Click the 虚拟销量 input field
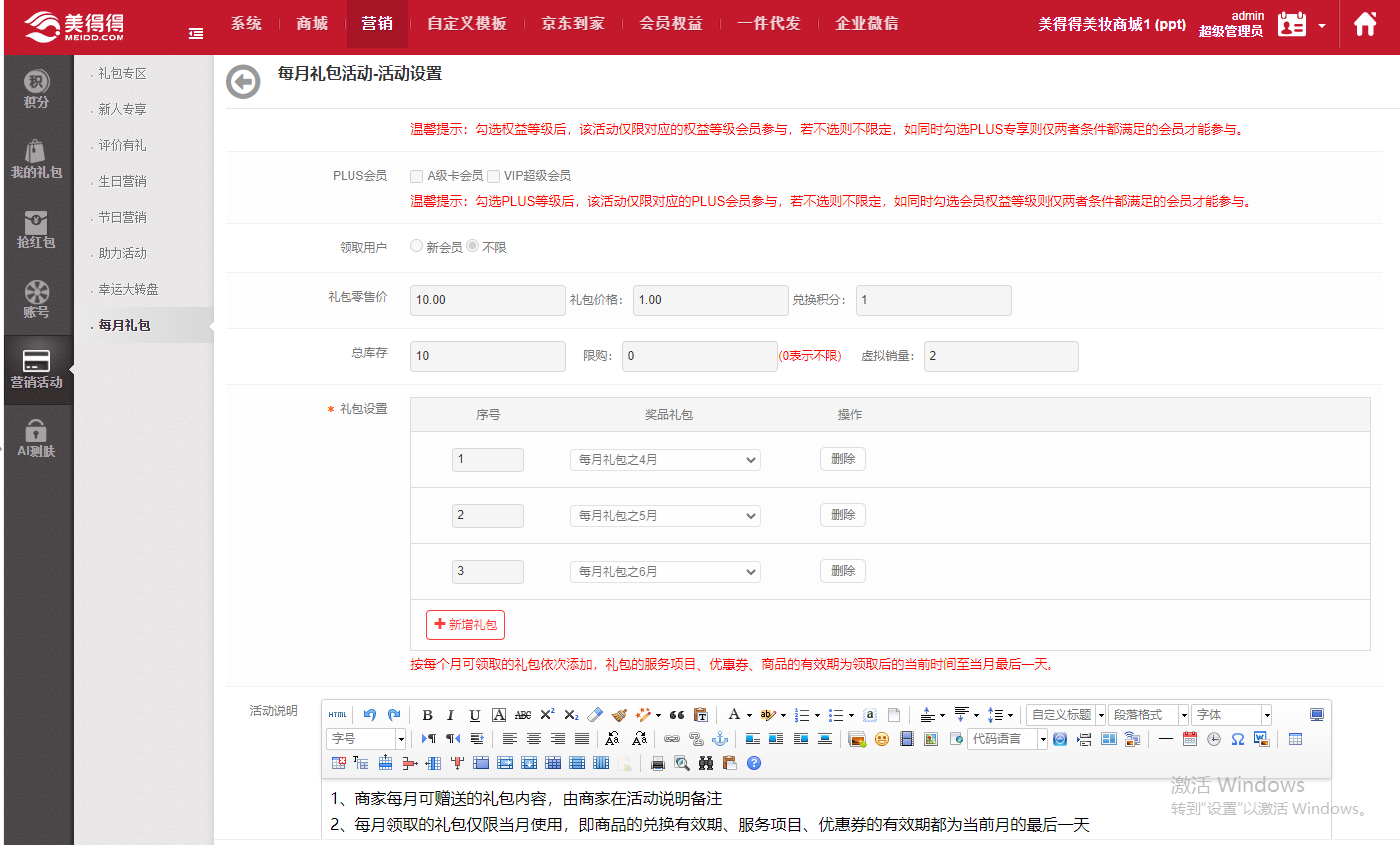This screenshot has height=845, width=1400. click(1002, 356)
